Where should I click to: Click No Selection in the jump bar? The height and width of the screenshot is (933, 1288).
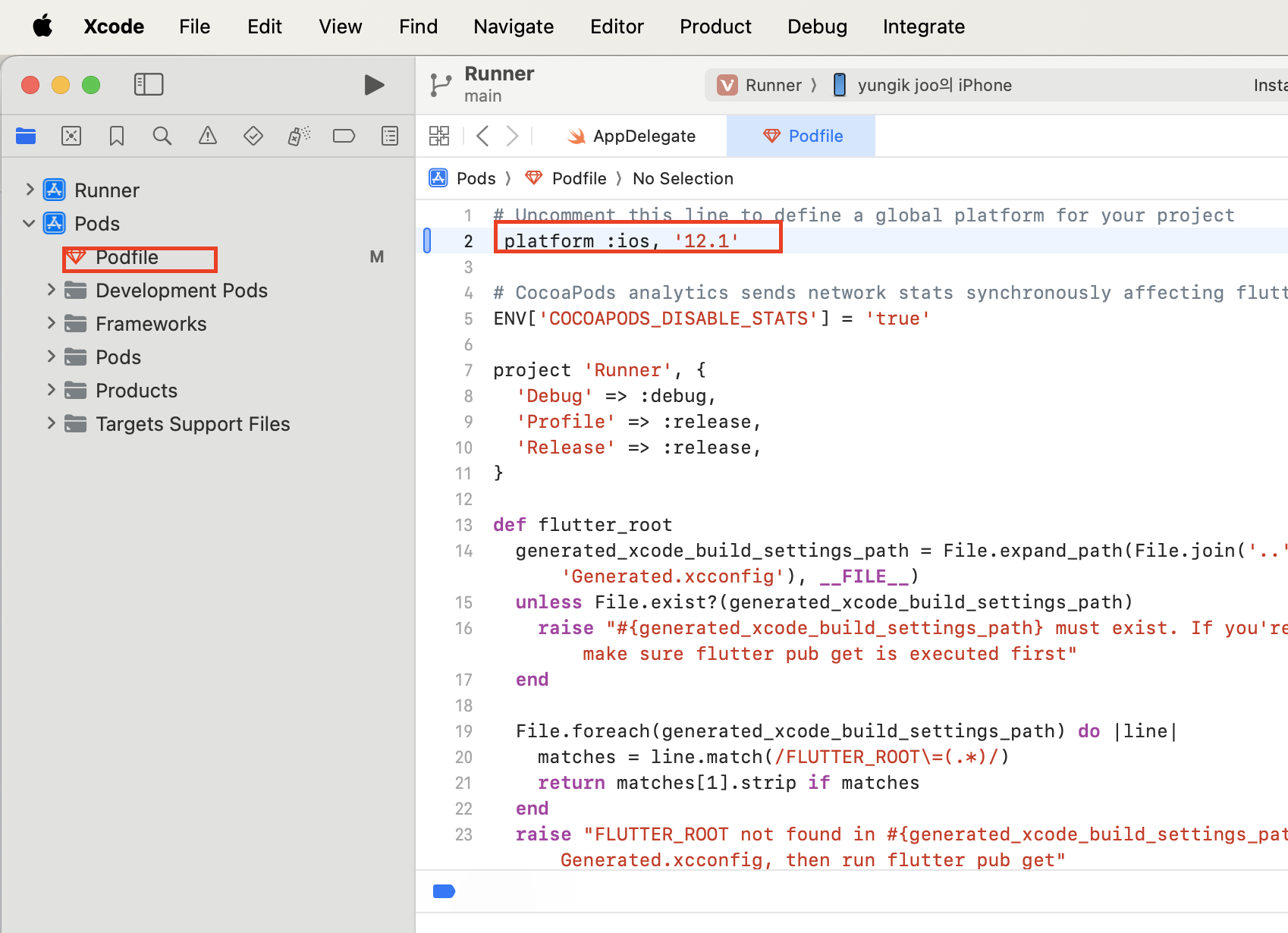(683, 178)
